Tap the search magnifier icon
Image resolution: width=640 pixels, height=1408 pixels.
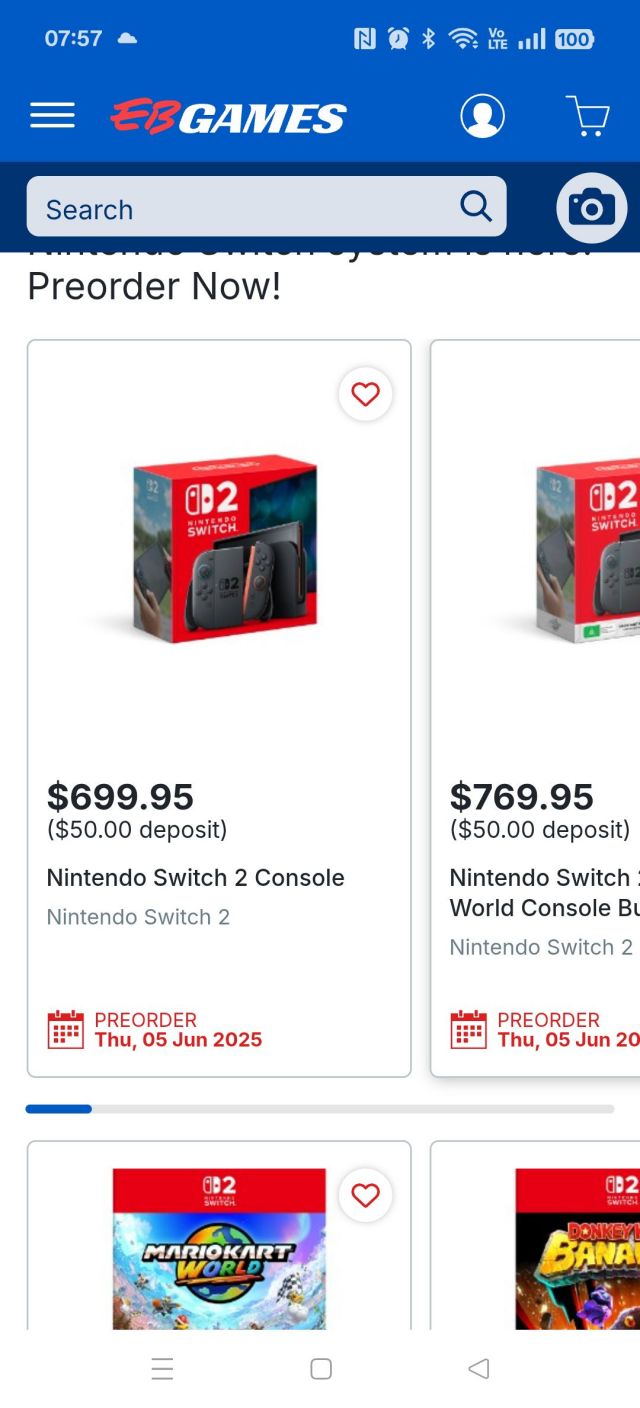(476, 205)
